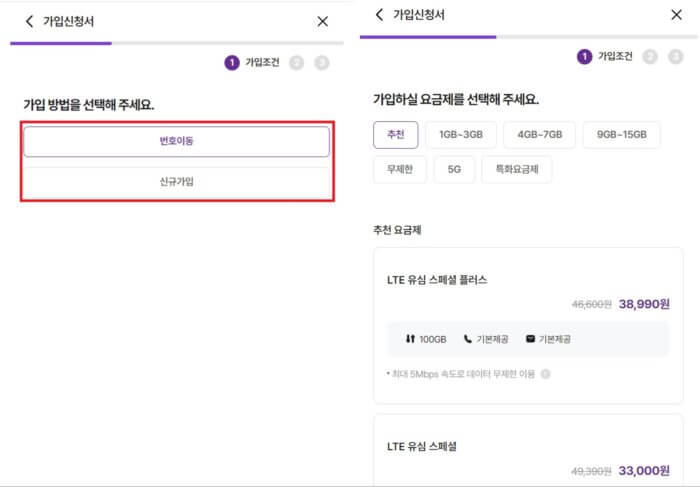700x487 pixels.
Task: Click 가입하실 요금제를 선택해 주세요 heading
Action: pos(456,99)
